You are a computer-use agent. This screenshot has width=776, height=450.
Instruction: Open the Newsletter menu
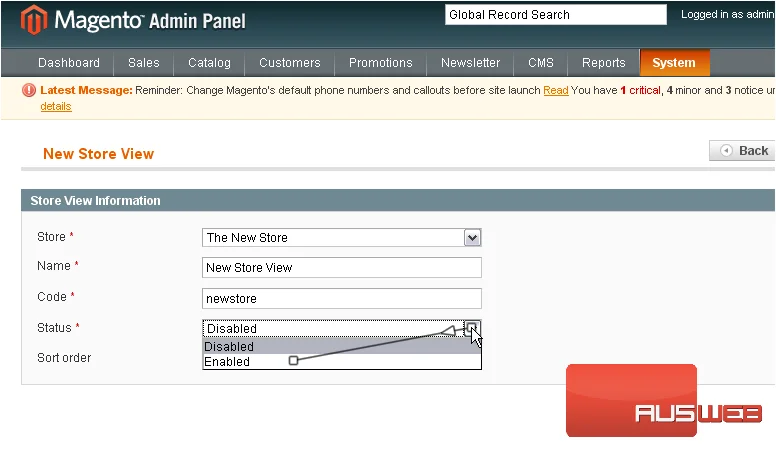(470, 63)
